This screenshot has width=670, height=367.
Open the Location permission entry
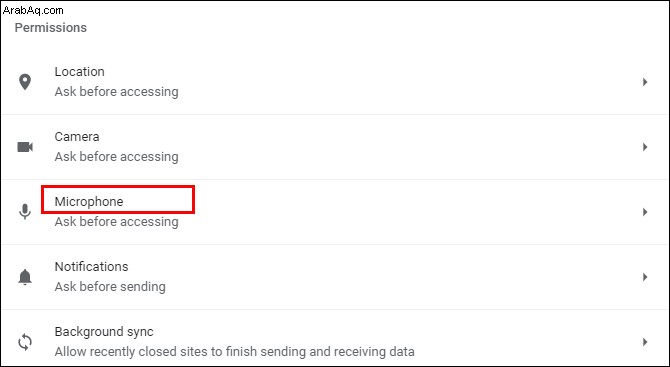tap(335, 82)
